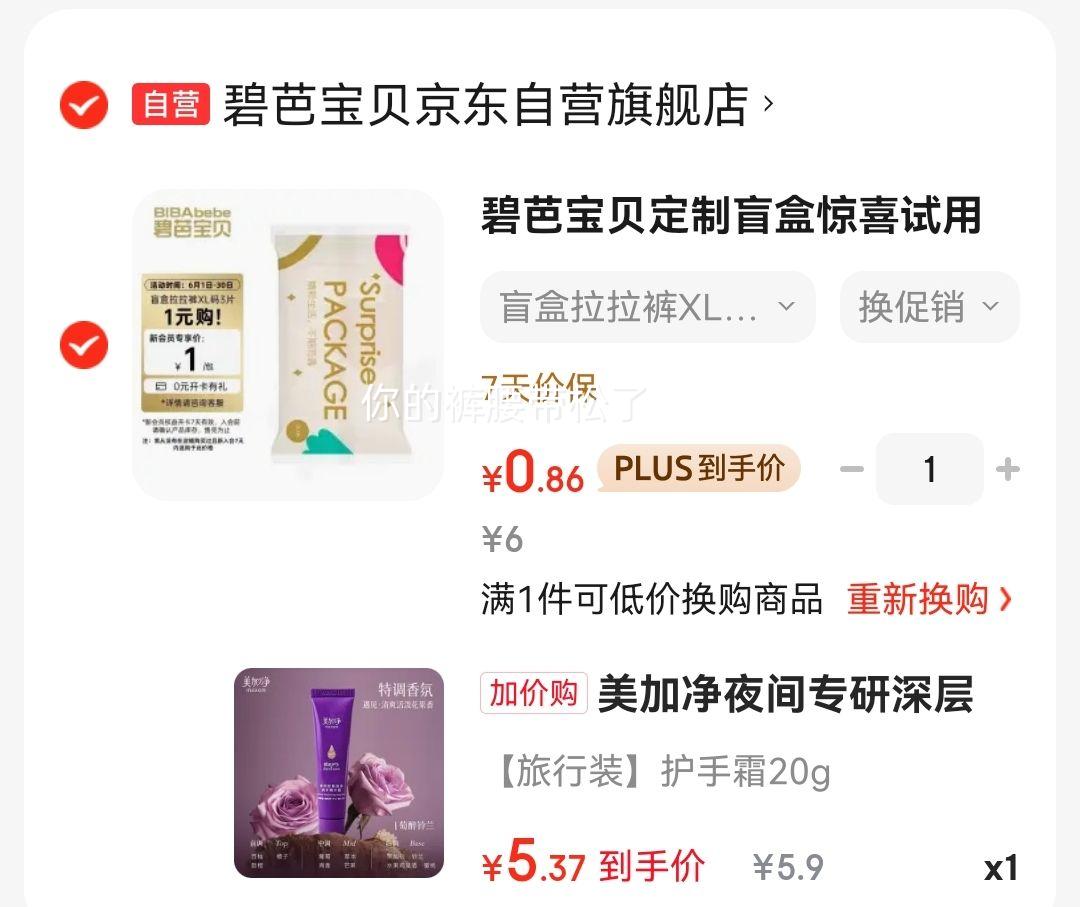
Task: Click 重新换购 to reselect add-on item
Action: tap(917, 598)
